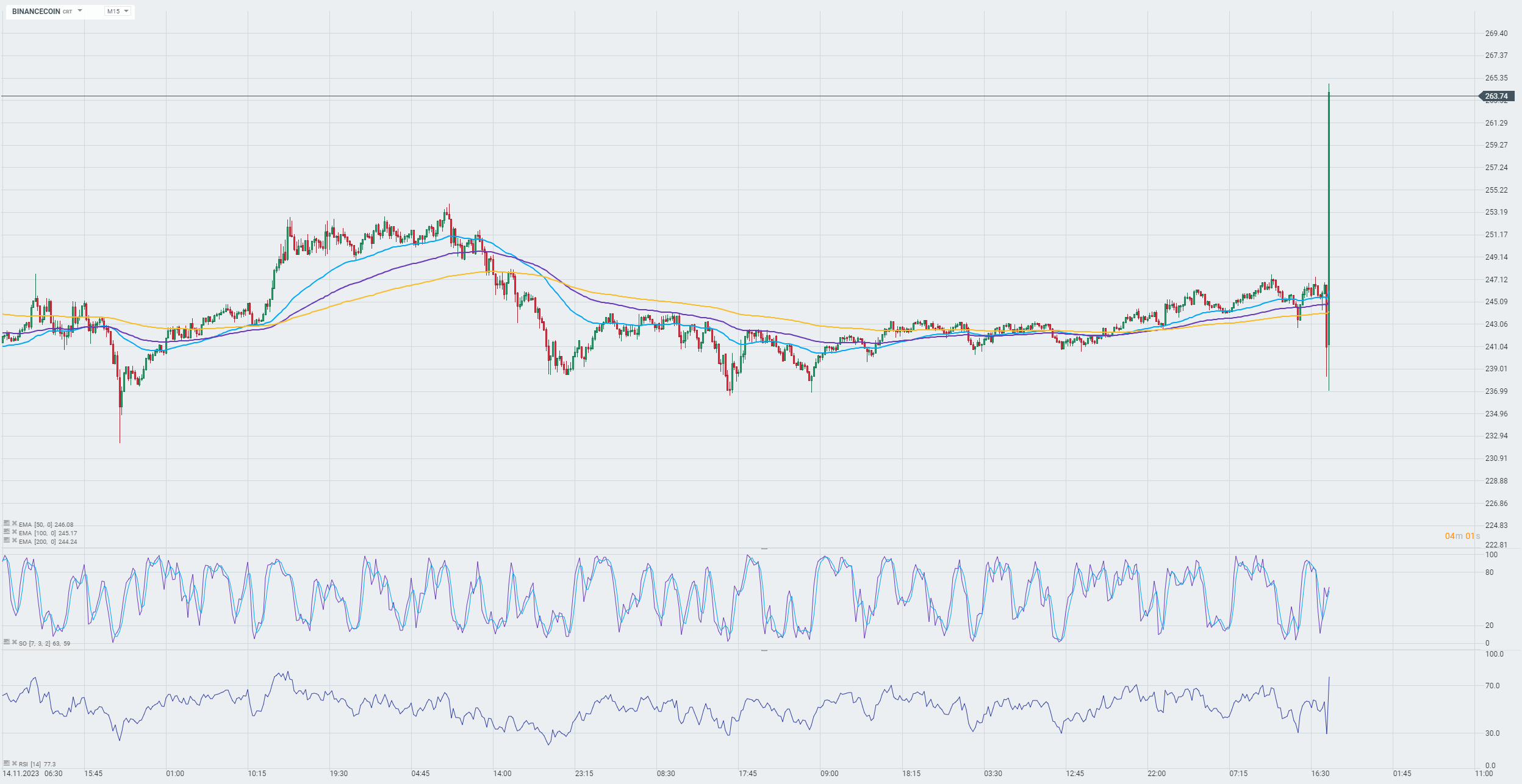The width and height of the screenshot is (1522, 784).
Task: Open RSI 14 indicator settings icon
Action: [7, 763]
